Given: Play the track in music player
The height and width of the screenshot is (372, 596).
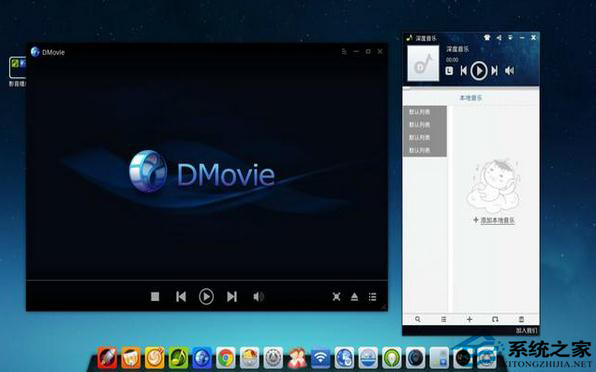Looking at the screenshot, I should click(x=479, y=71).
